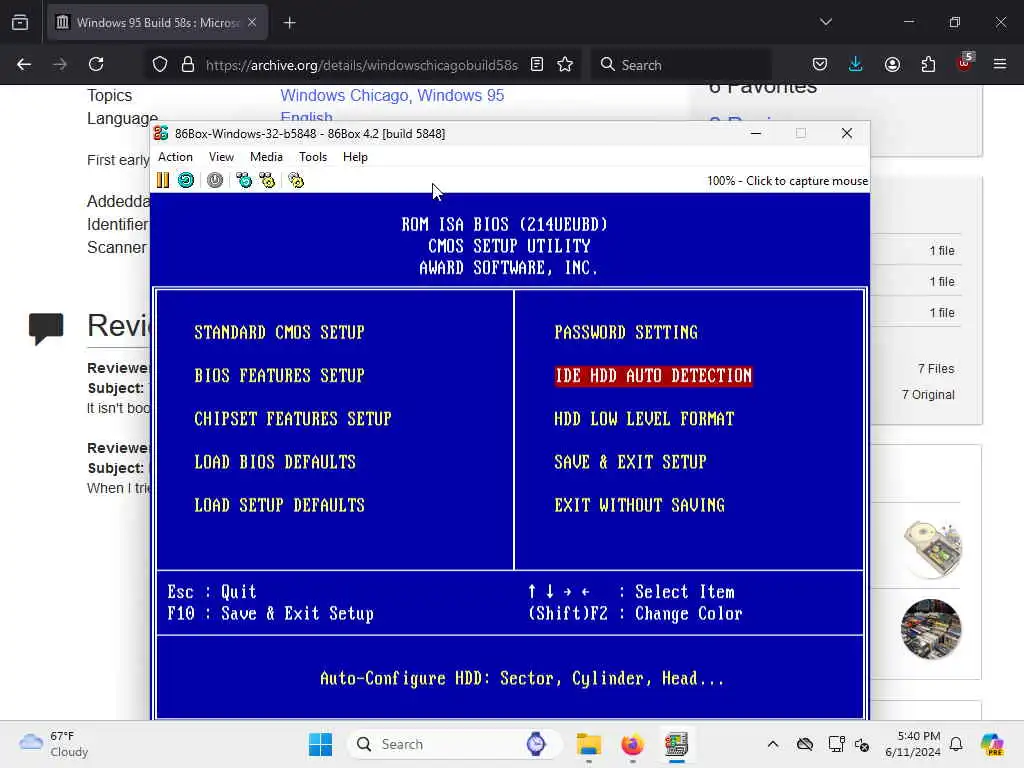Open Firefox hamburger application menu
The image size is (1024, 768).
coord(1000,64)
